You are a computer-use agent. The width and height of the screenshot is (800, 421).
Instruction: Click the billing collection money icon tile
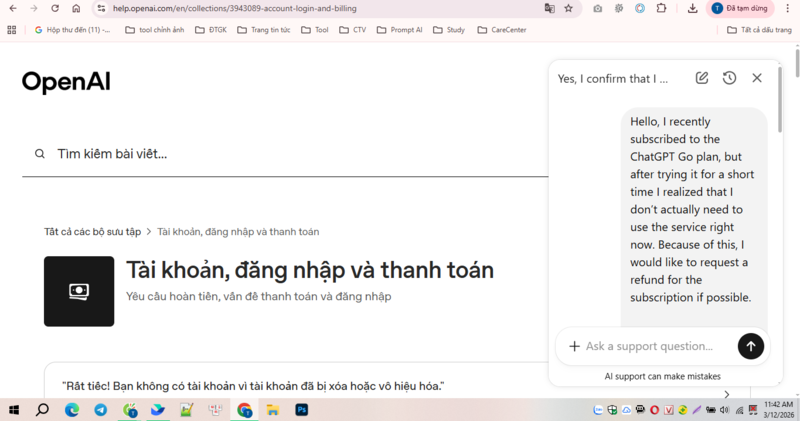(79, 291)
